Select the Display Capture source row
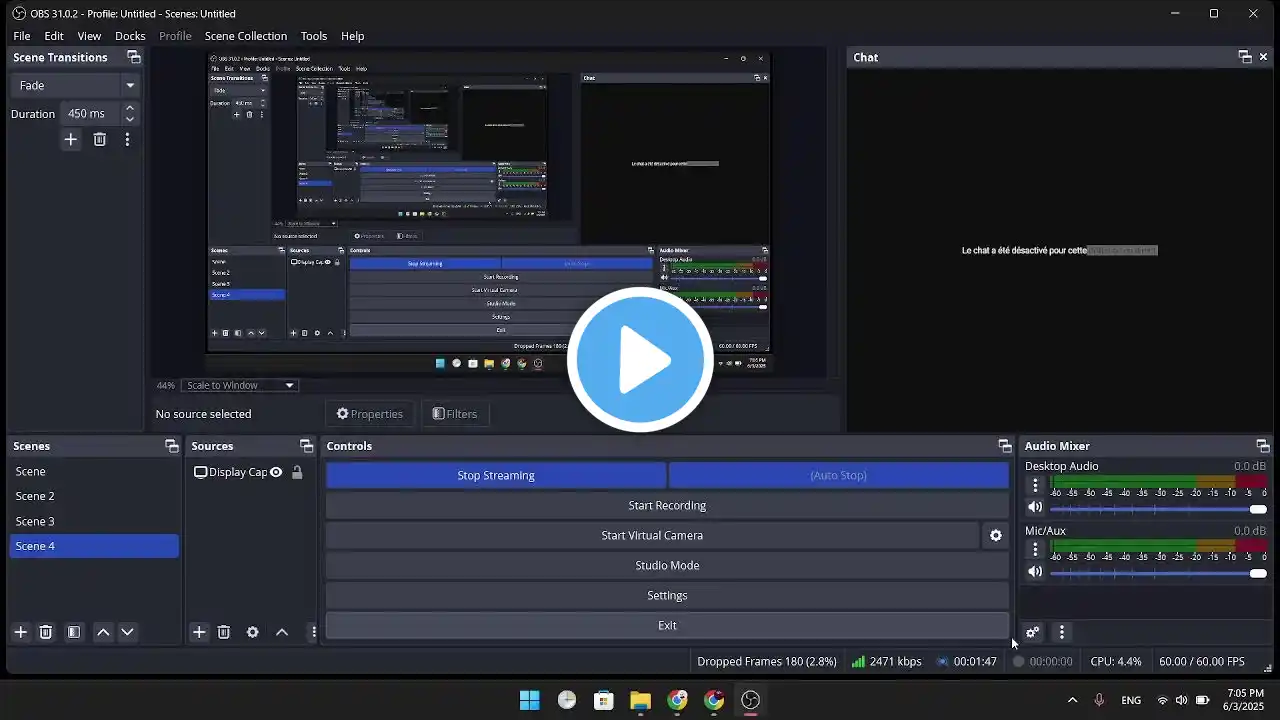 [x=252, y=473]
